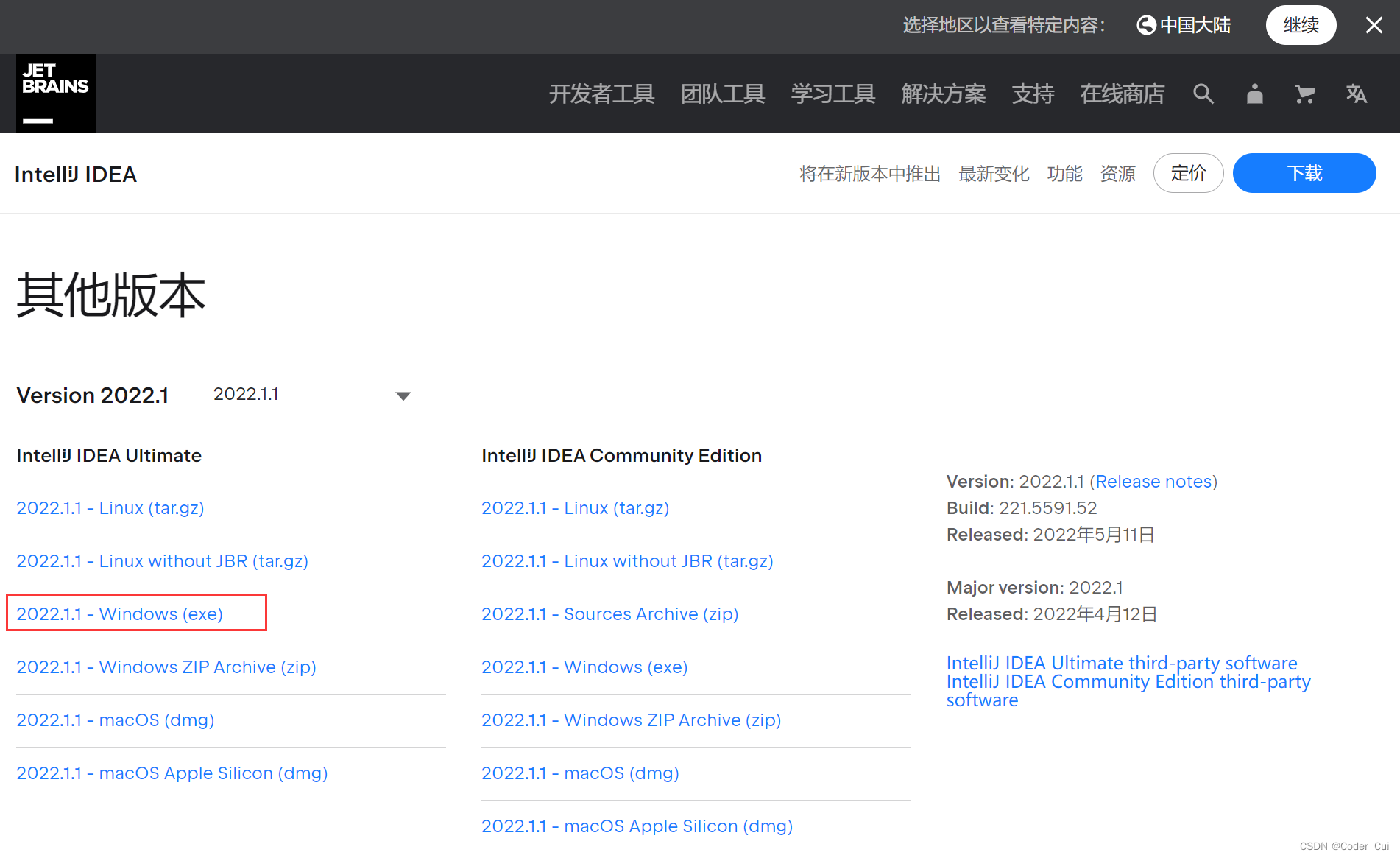Open the 开发者工具 menu
This screenshot has width=1400, height=858.
pyautogui.click(x=601, y=94)
